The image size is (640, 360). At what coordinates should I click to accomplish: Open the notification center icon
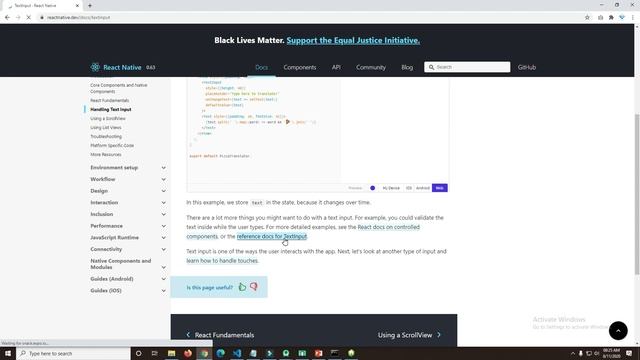point(629,353)
